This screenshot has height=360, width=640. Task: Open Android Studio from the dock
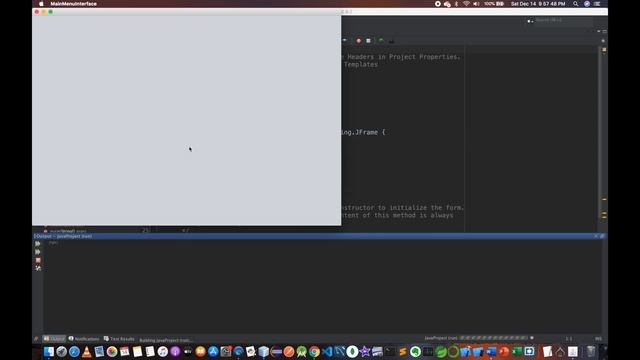[x=302, y=351]
